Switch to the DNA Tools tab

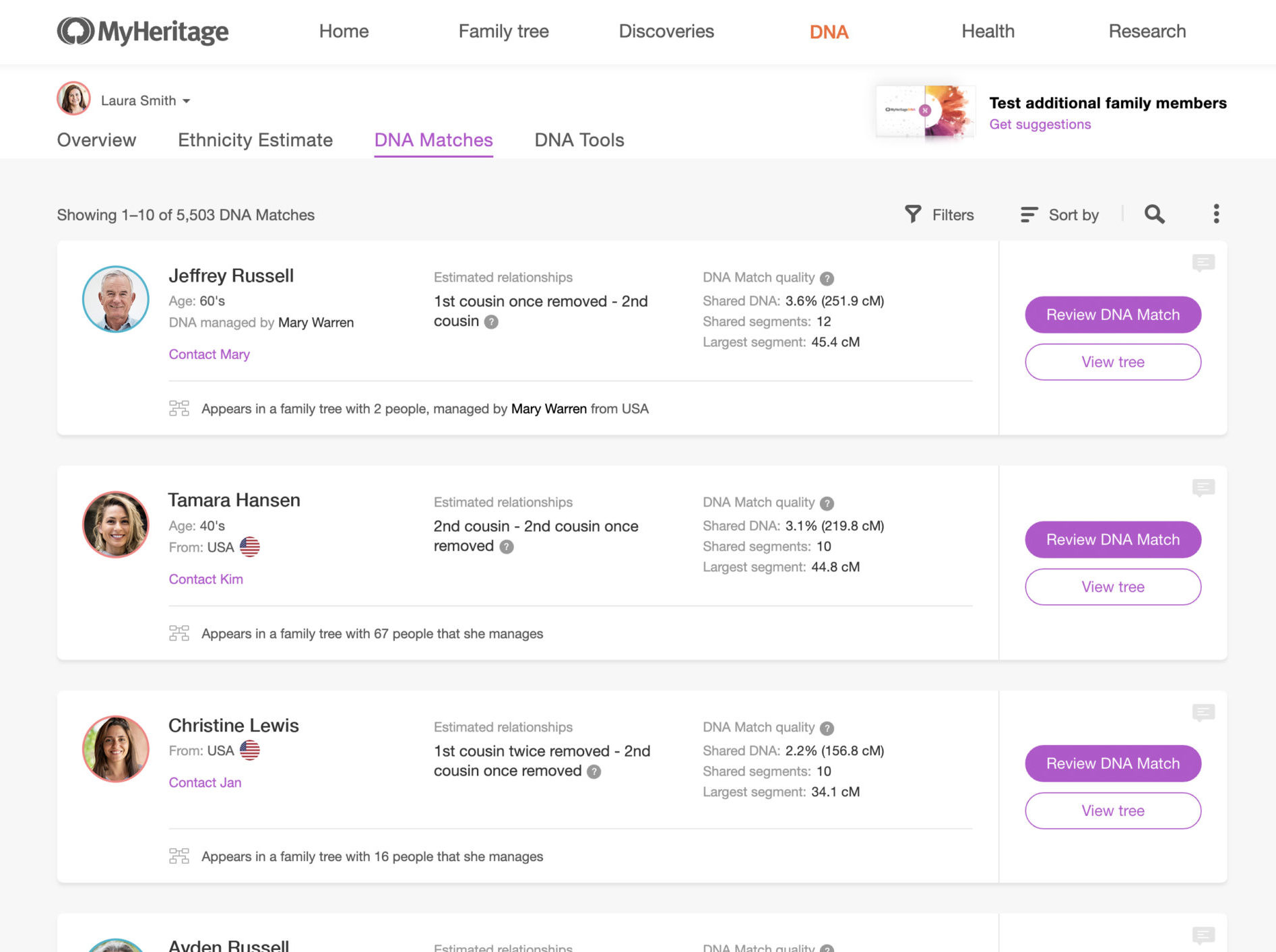579,140
